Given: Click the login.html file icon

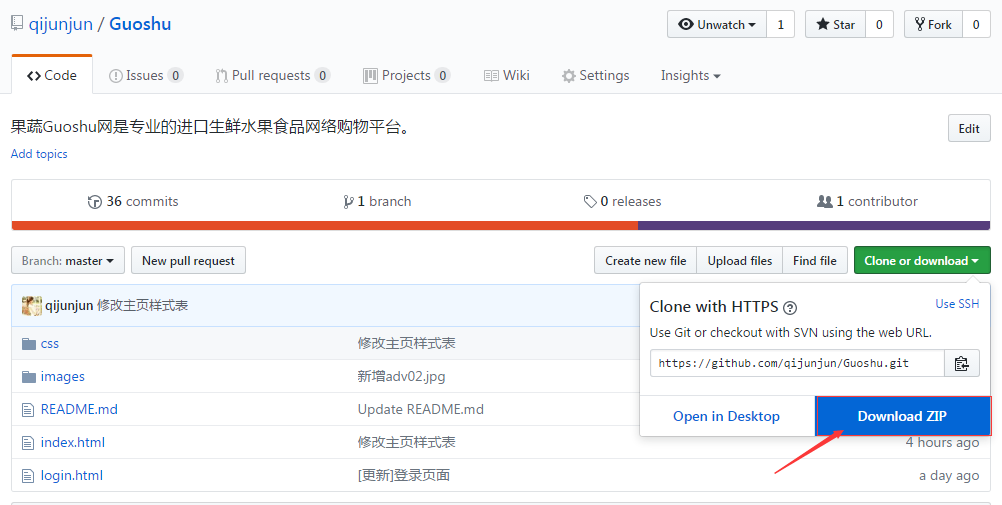Looking at the screenshot, I should click(x=27, y=476).
